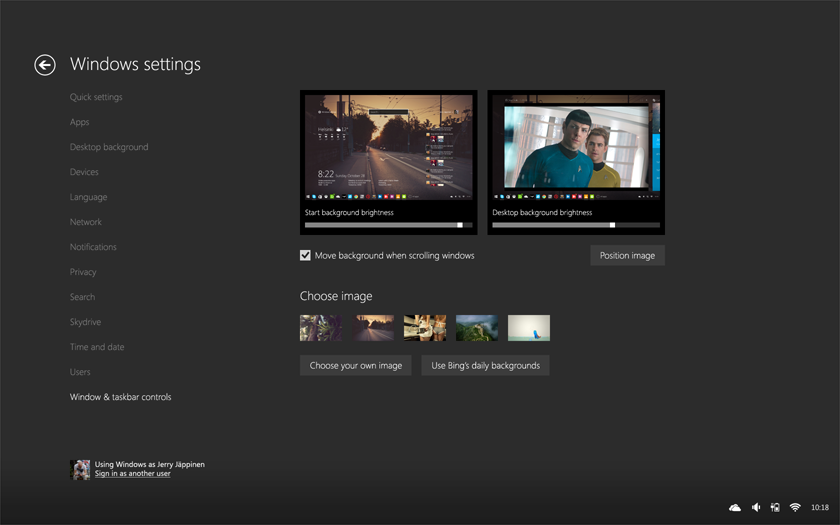Open Notifications settings section
This screenshot has height=525, width=840.
(93, 247)
